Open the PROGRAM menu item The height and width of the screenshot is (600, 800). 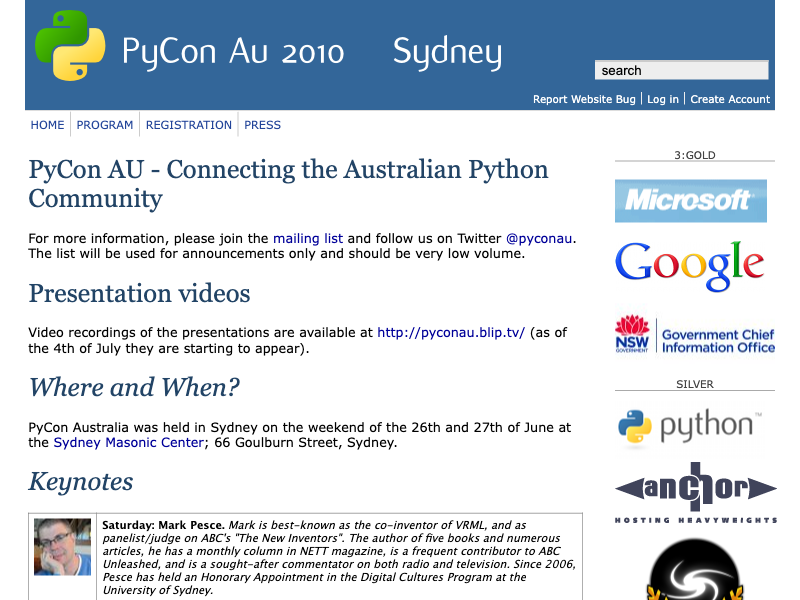[x=105, y=125]
